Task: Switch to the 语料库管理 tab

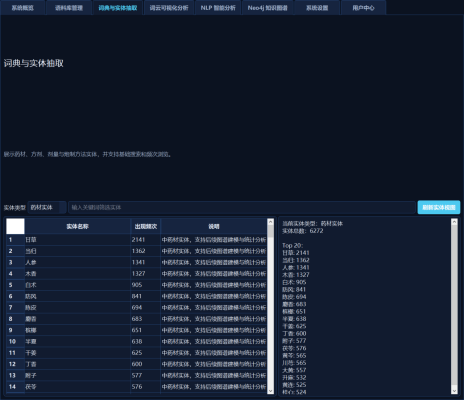Action: coord(69,8)
